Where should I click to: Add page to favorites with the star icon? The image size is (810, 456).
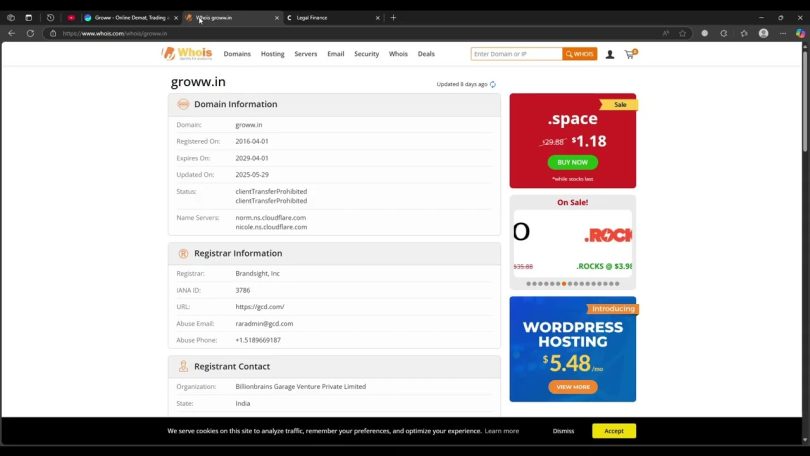click(x=682, y=33)
